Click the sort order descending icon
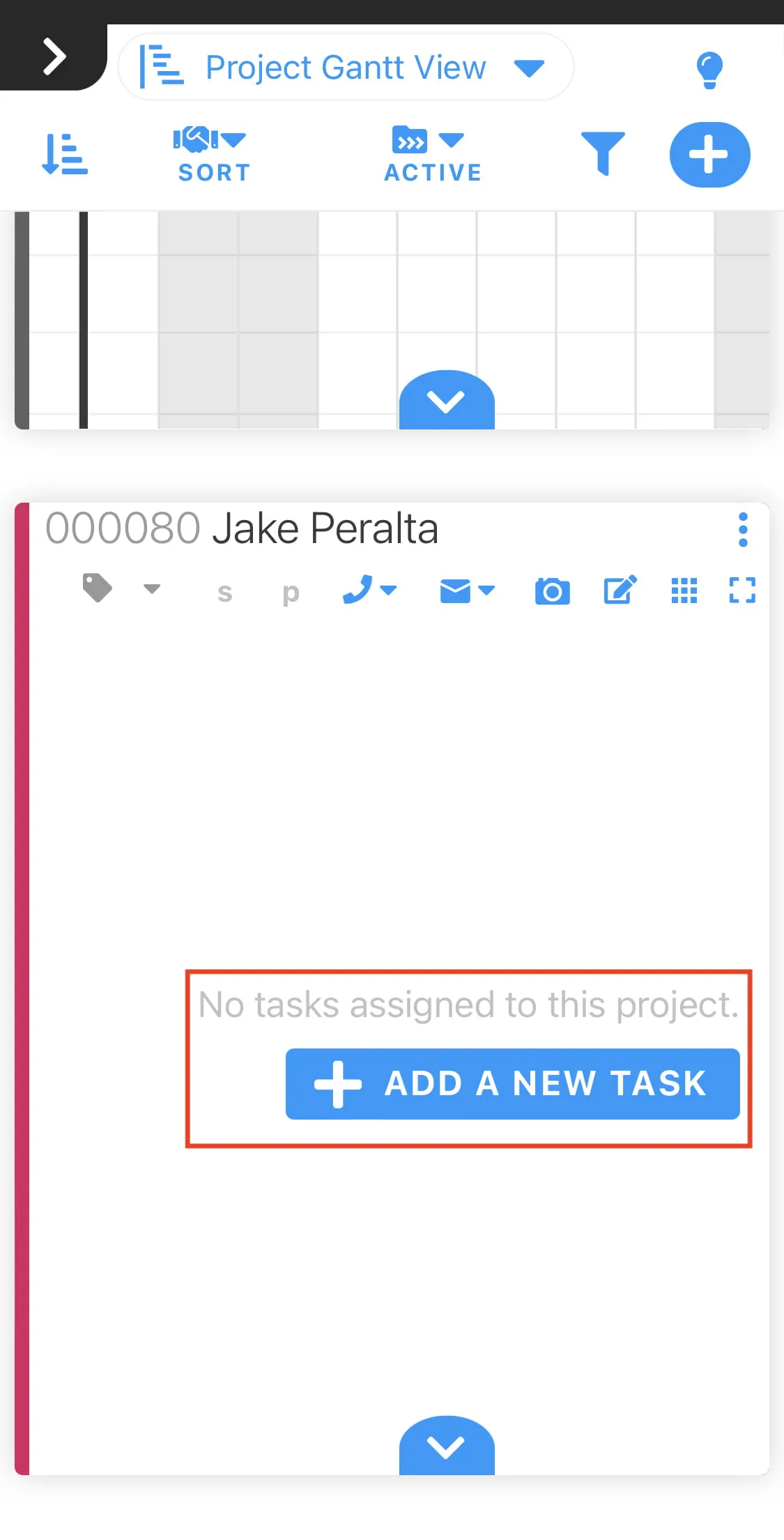 click(x=65, y=154)
